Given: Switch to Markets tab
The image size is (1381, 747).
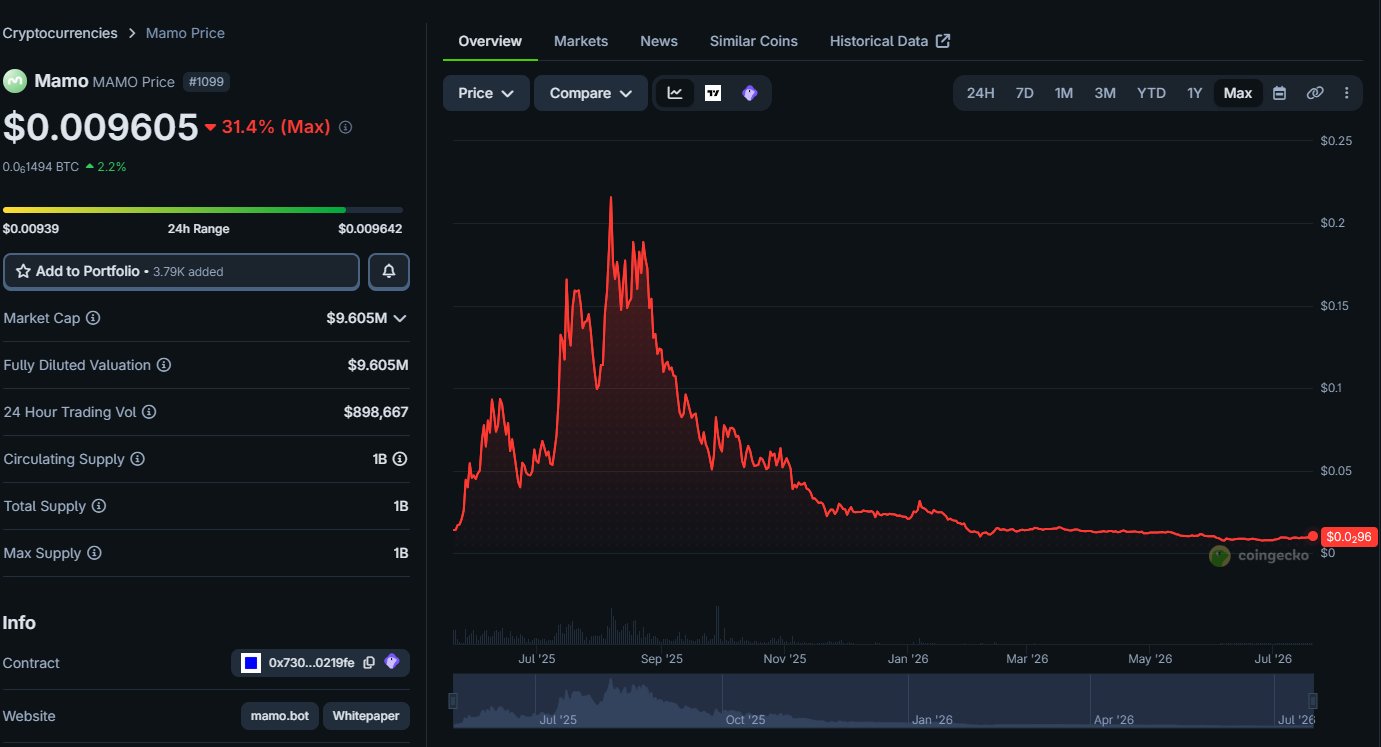Looking at the screenshot, I should (x=581, y=41).
